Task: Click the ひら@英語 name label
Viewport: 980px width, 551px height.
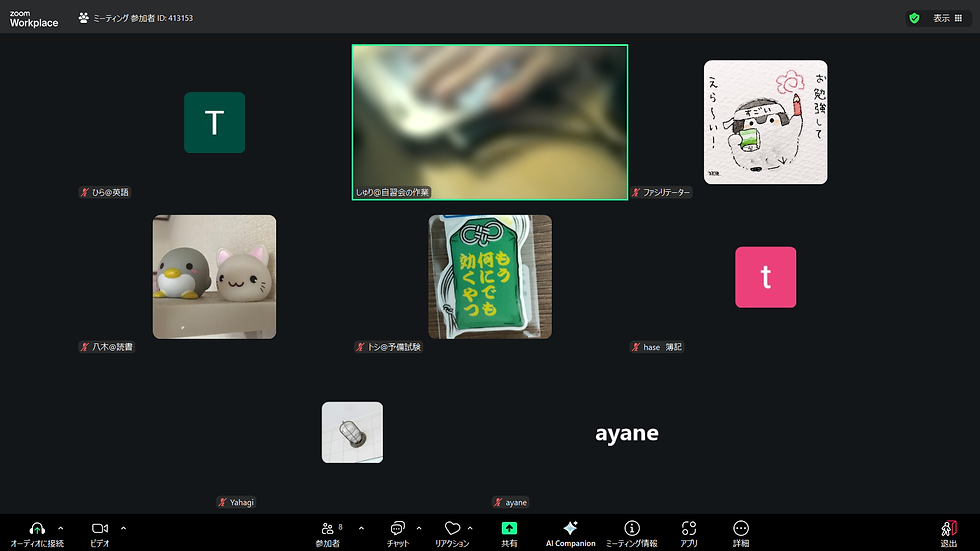Action: click(104, 192)
